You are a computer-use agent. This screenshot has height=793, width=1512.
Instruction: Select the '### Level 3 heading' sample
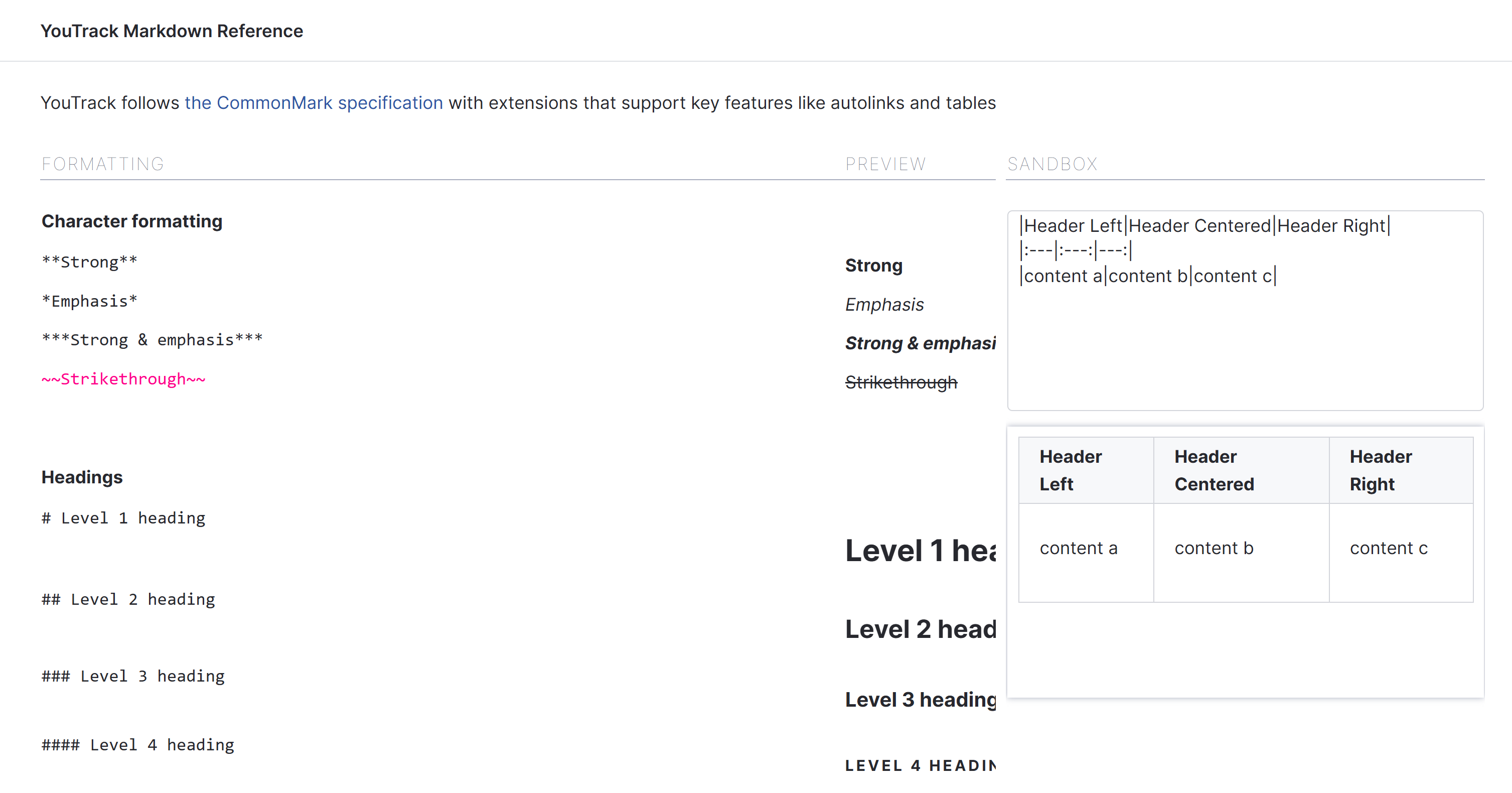(x=132, y=676)
